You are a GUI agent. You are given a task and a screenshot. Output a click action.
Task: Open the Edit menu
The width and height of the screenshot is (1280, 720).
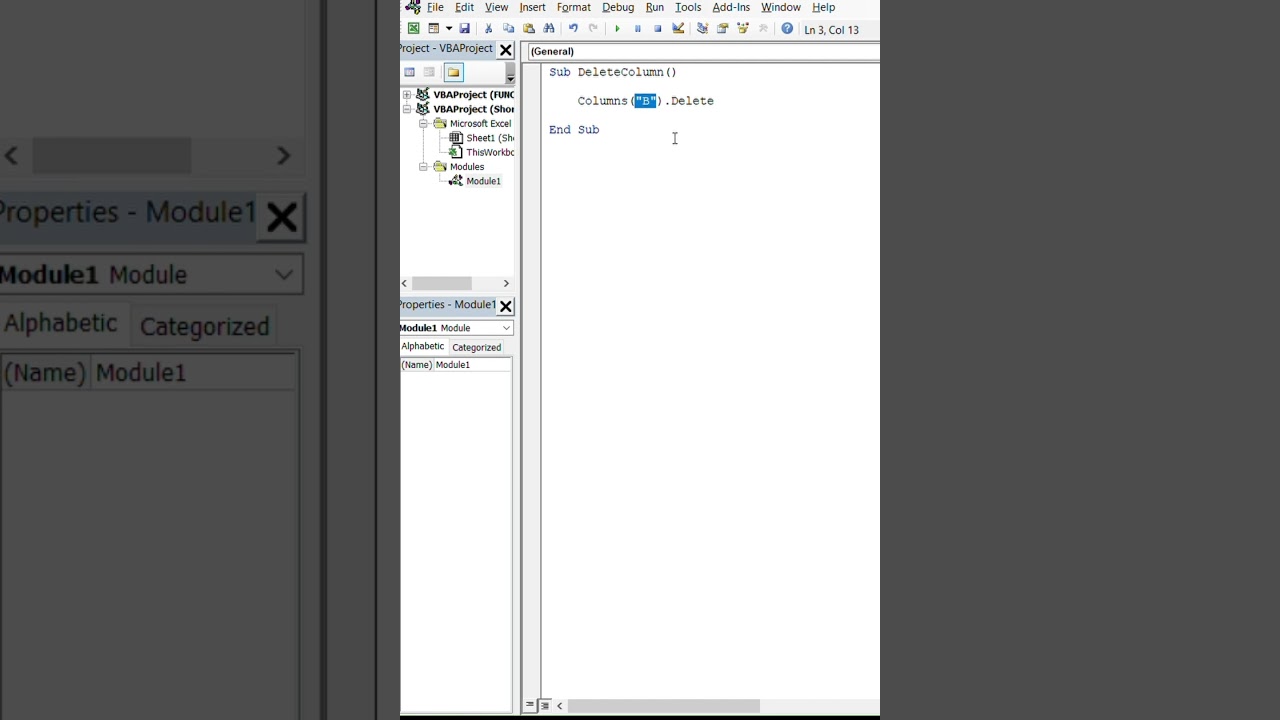464,7
